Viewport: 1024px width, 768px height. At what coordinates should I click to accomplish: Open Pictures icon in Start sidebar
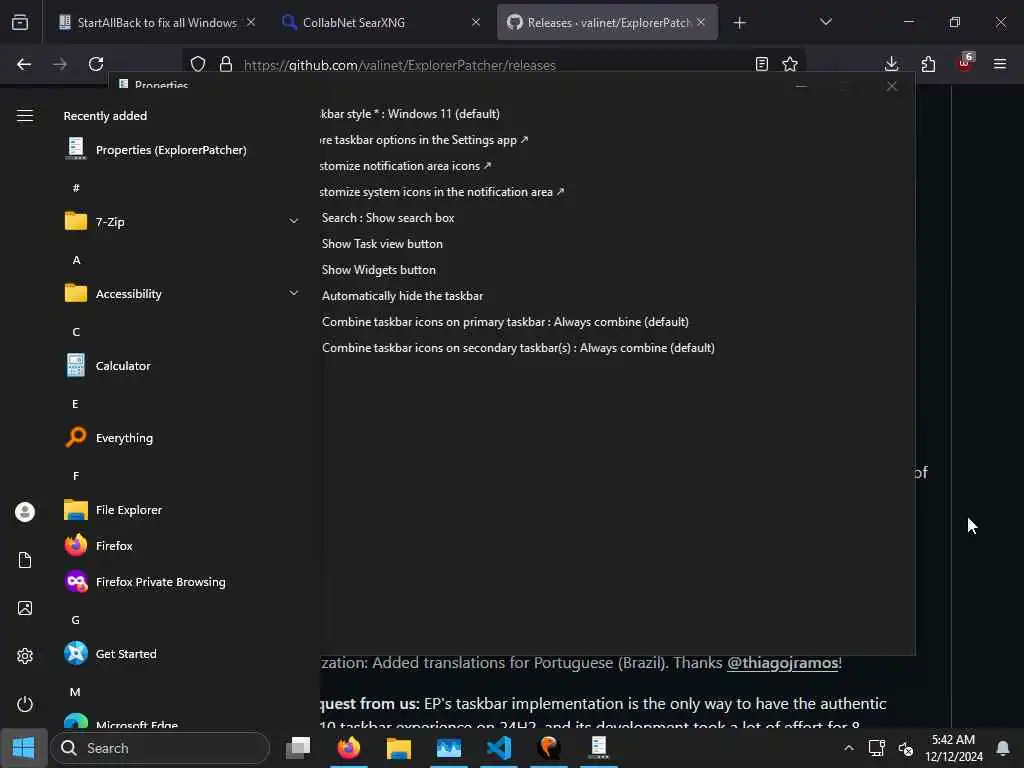(25, 608)
